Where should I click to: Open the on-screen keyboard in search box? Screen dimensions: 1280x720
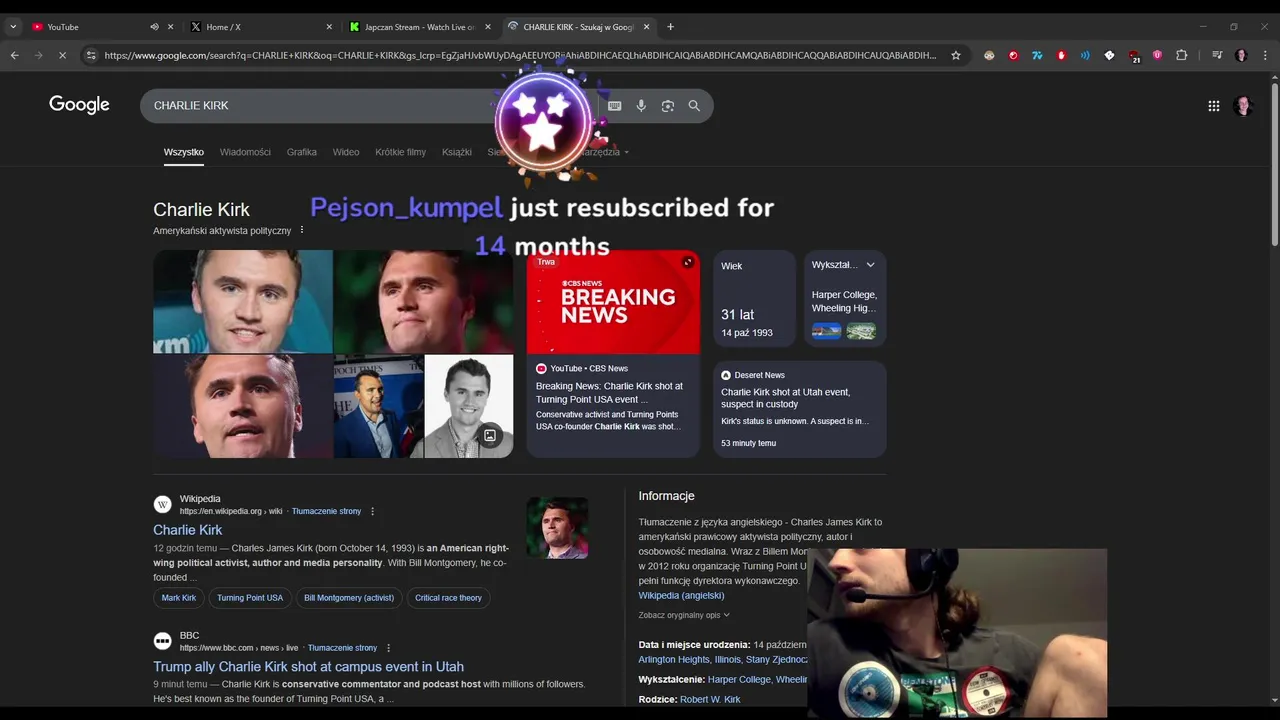pyautogui.click(x=614, y=105)
